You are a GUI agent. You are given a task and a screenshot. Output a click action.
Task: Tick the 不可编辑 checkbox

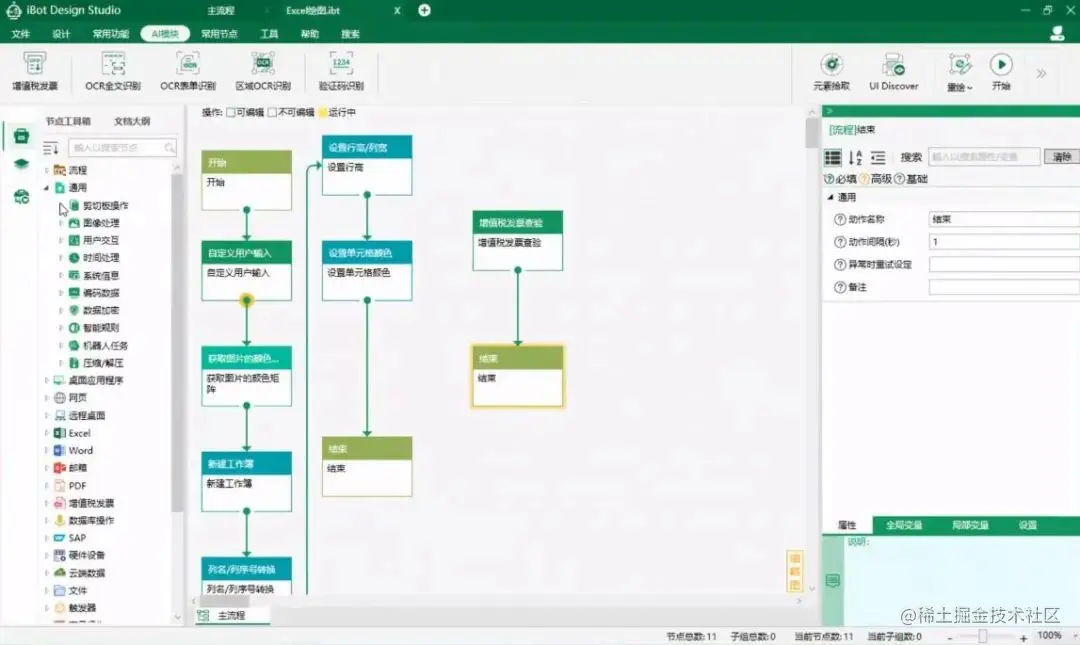click(273, 112)
